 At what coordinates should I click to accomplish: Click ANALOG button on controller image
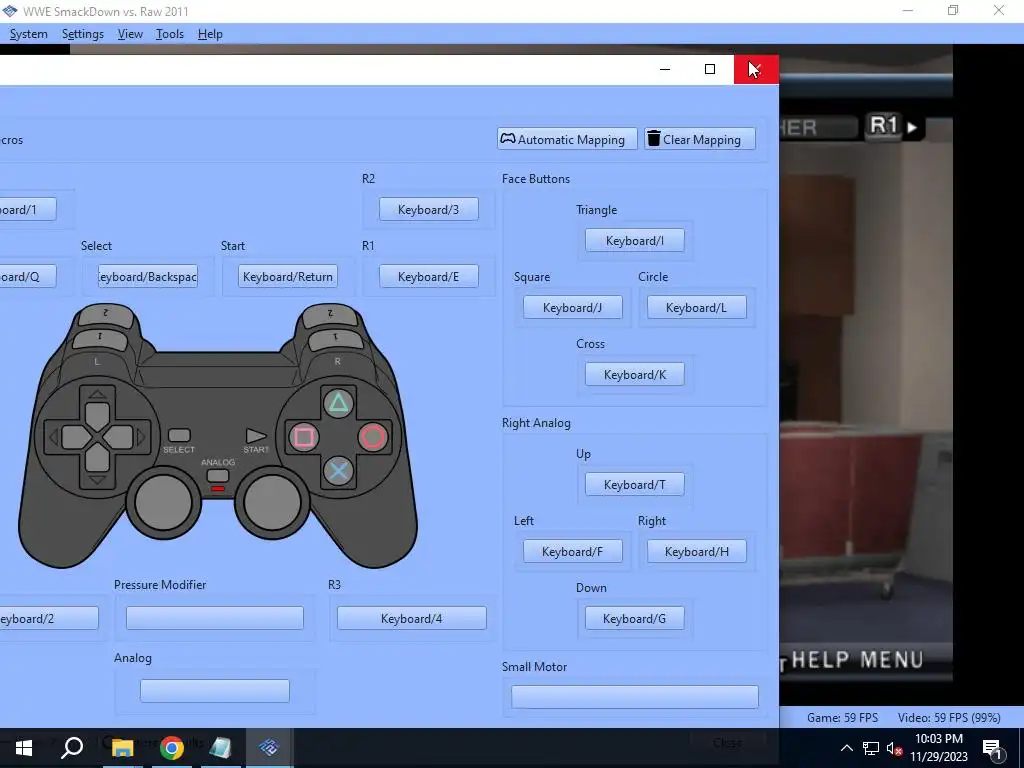pos(217,476)
